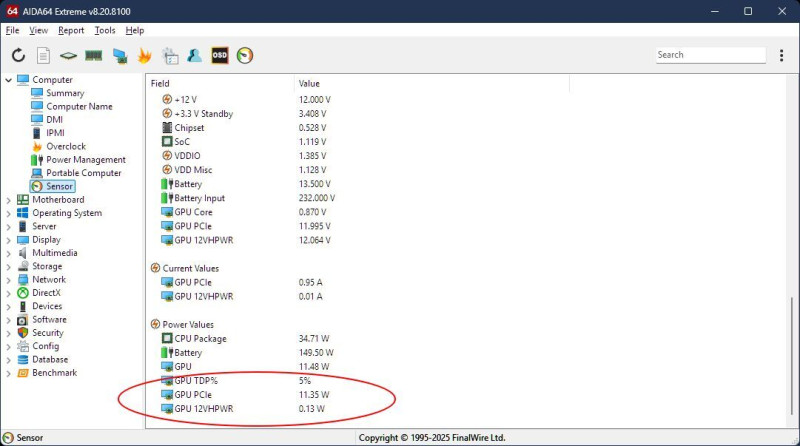Open the Report menu
The height and width of the screenshot is (446, 800).
tap(71, 30)
